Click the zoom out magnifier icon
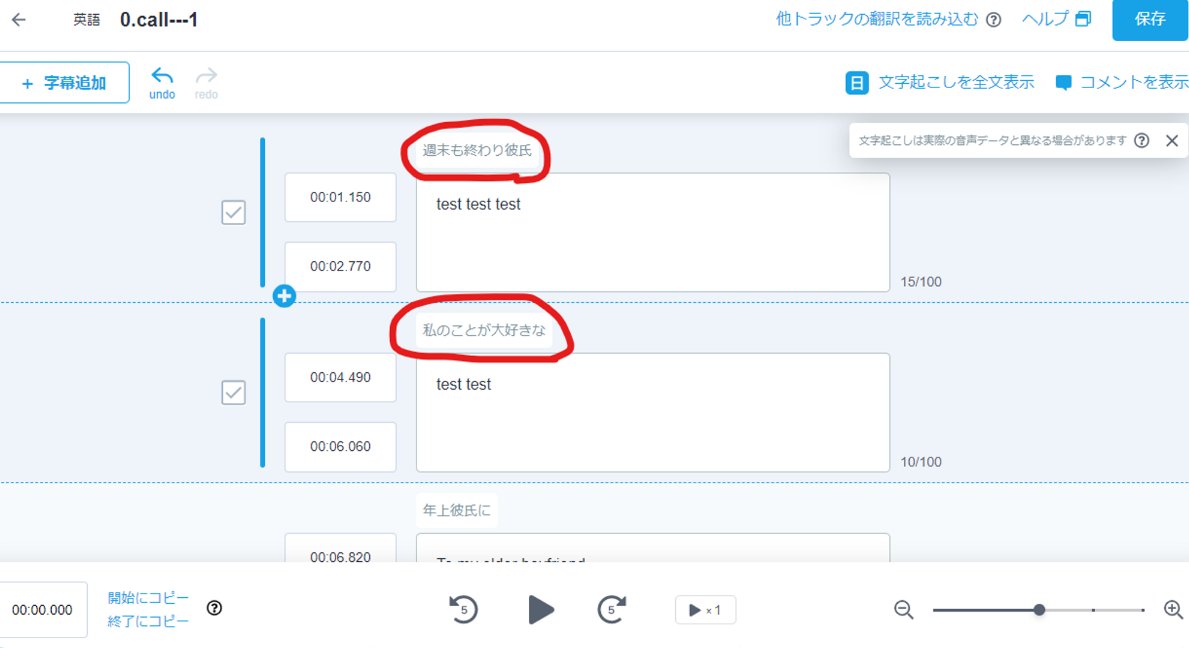1189x648 pixels. coord(903,609)
